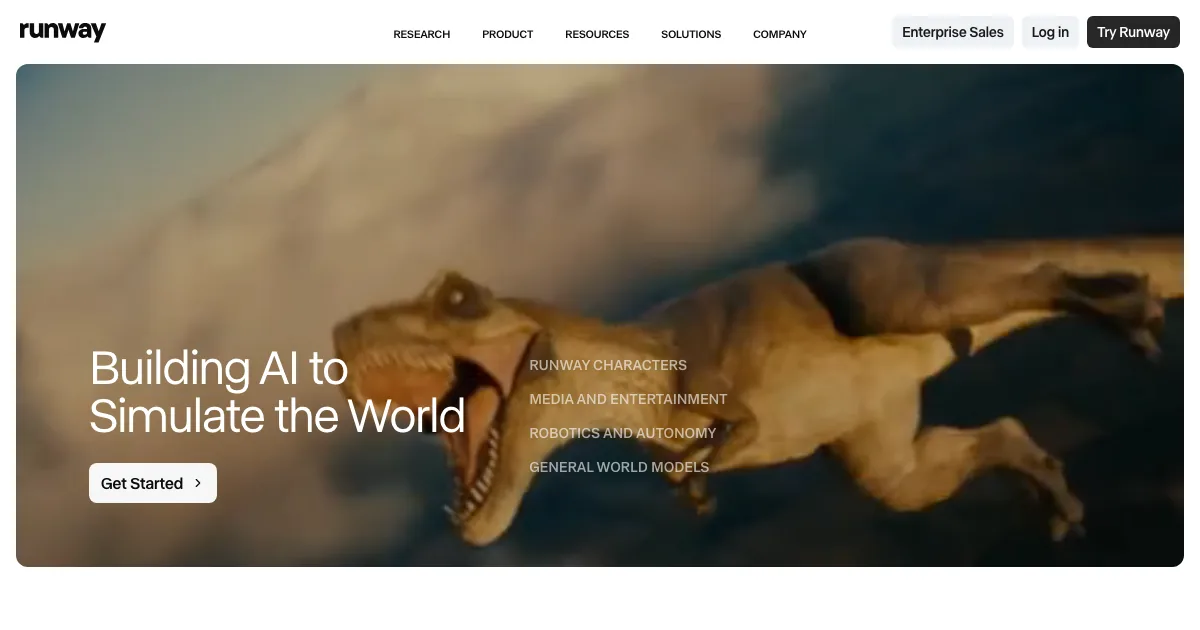Click the Runway logo in the header

pyautogui.click(x=62, y=32)
